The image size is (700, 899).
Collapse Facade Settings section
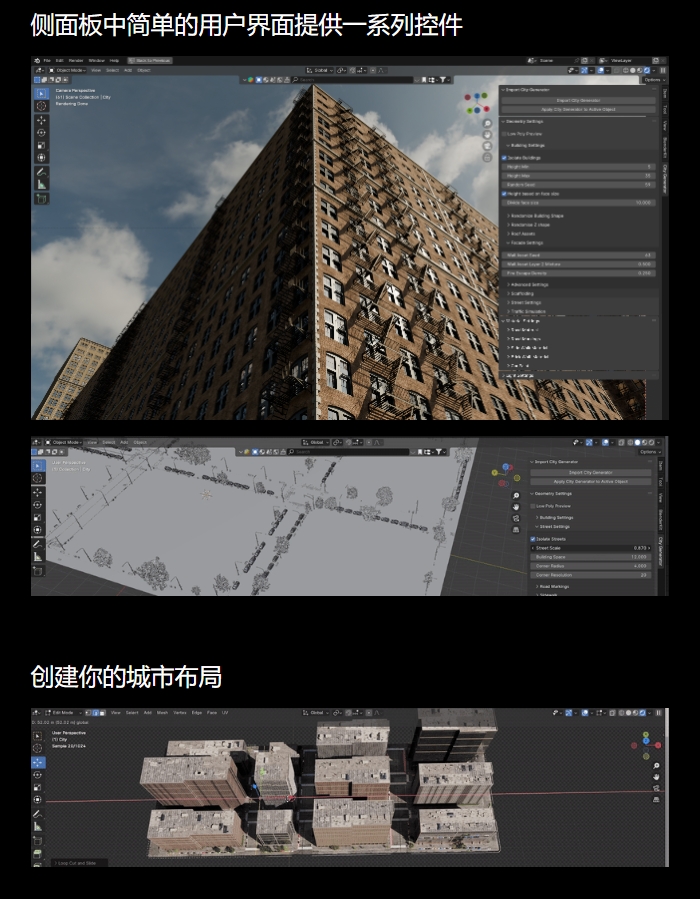525,243
